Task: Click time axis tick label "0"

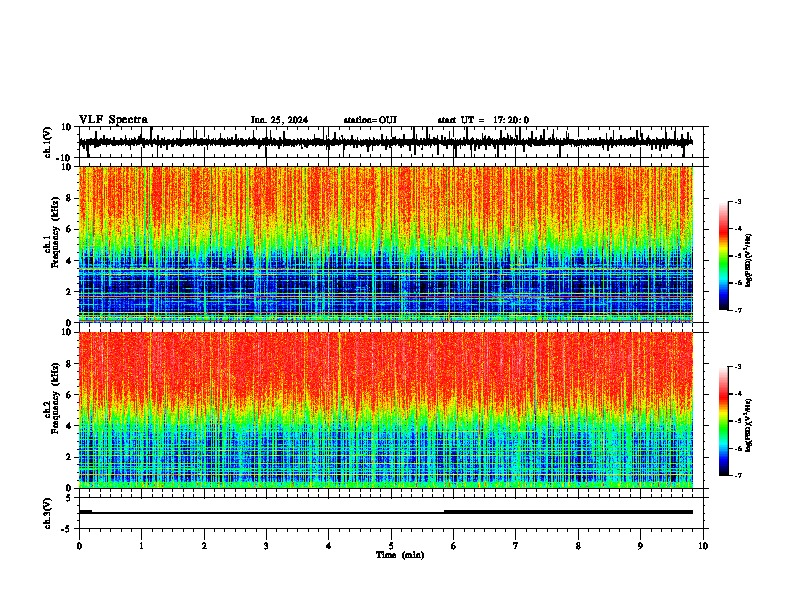Action: pyautogui.click(x=79, y=546)
